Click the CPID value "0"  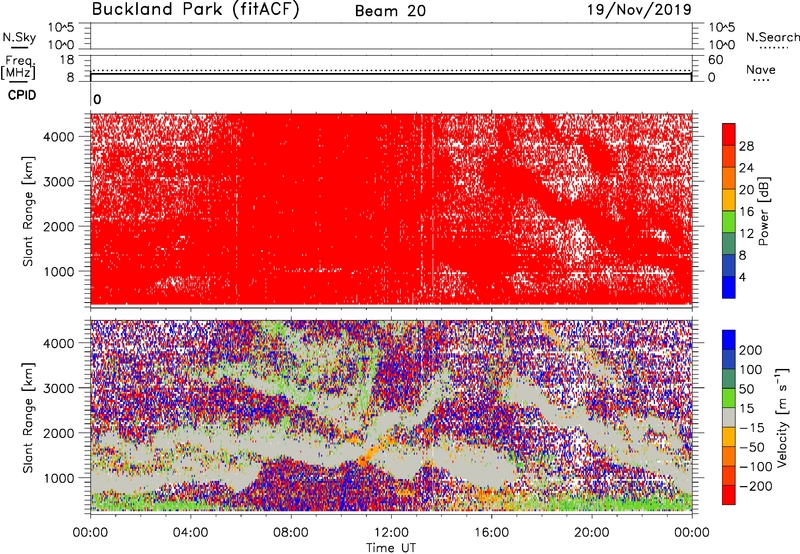(x=97, y=100)
